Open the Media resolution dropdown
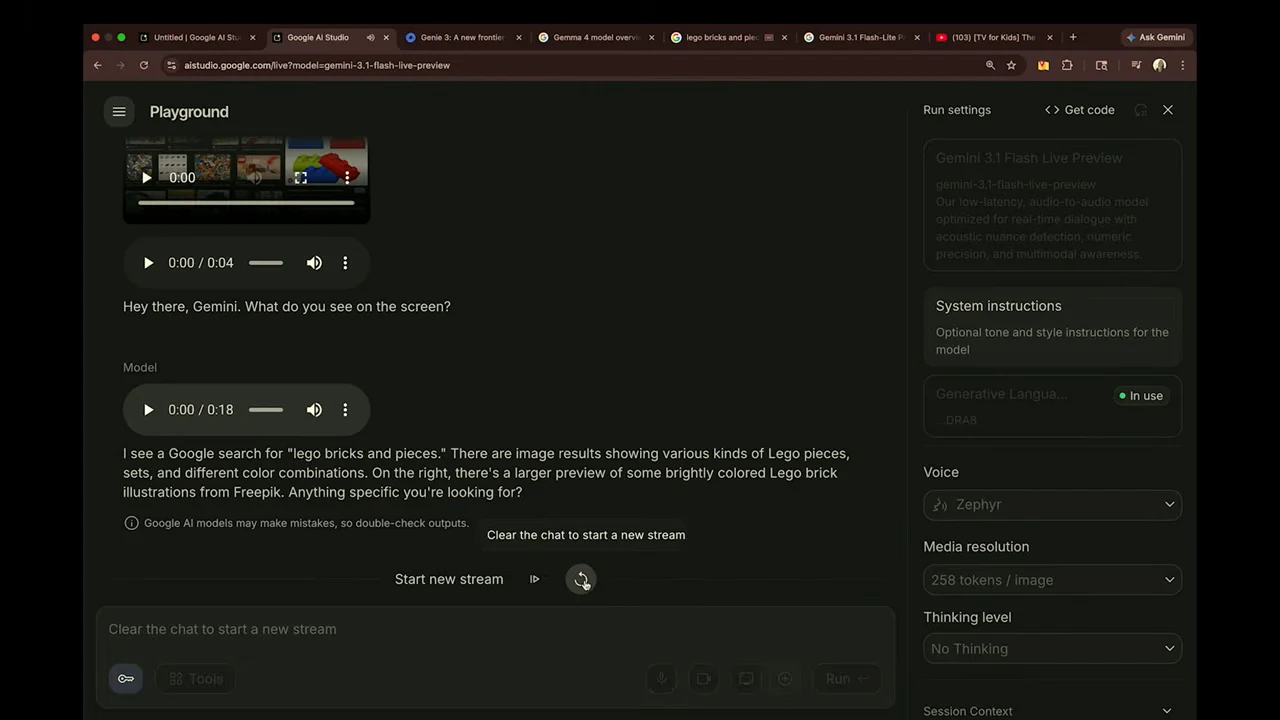Screen dimensions: 1280x720 (x=1052, y=580)
